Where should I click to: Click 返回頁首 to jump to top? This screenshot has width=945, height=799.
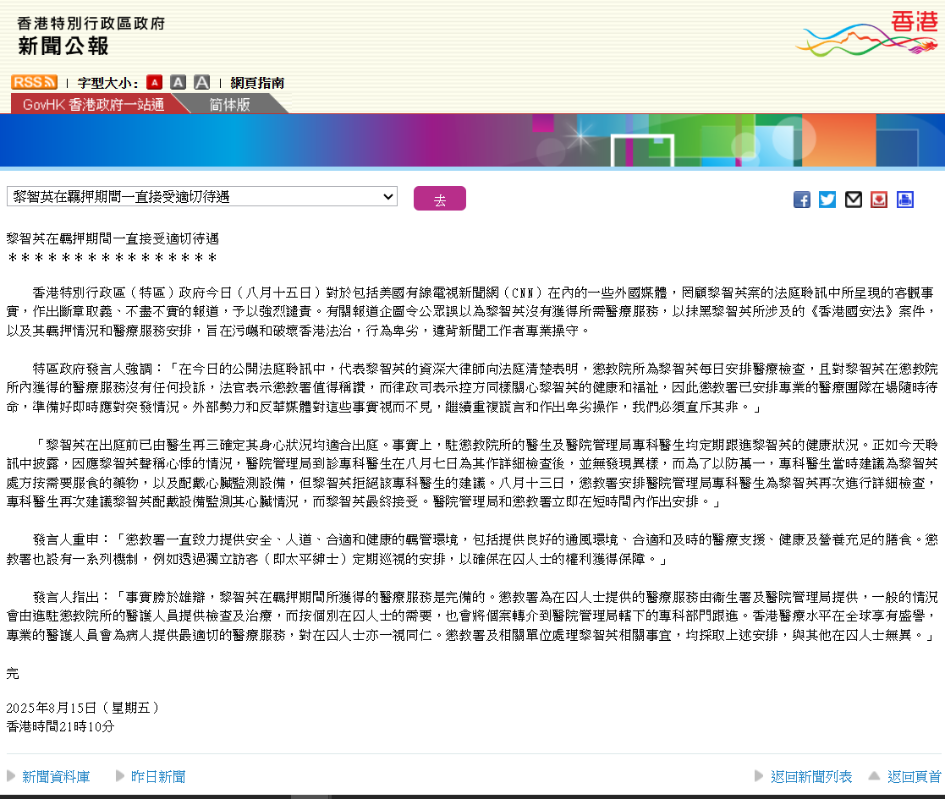pyautogui.click(x=913, y=776)
